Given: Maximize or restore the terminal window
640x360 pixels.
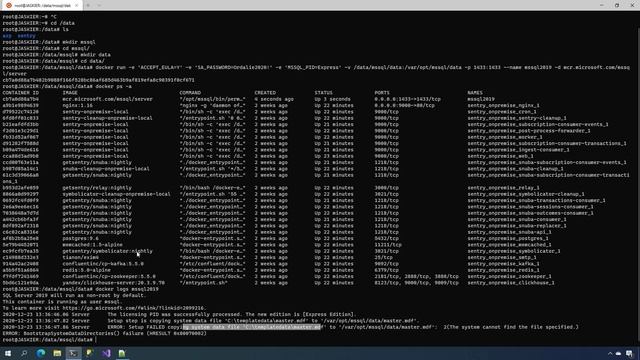Looking at the screenshot, I should click(617, 5).
